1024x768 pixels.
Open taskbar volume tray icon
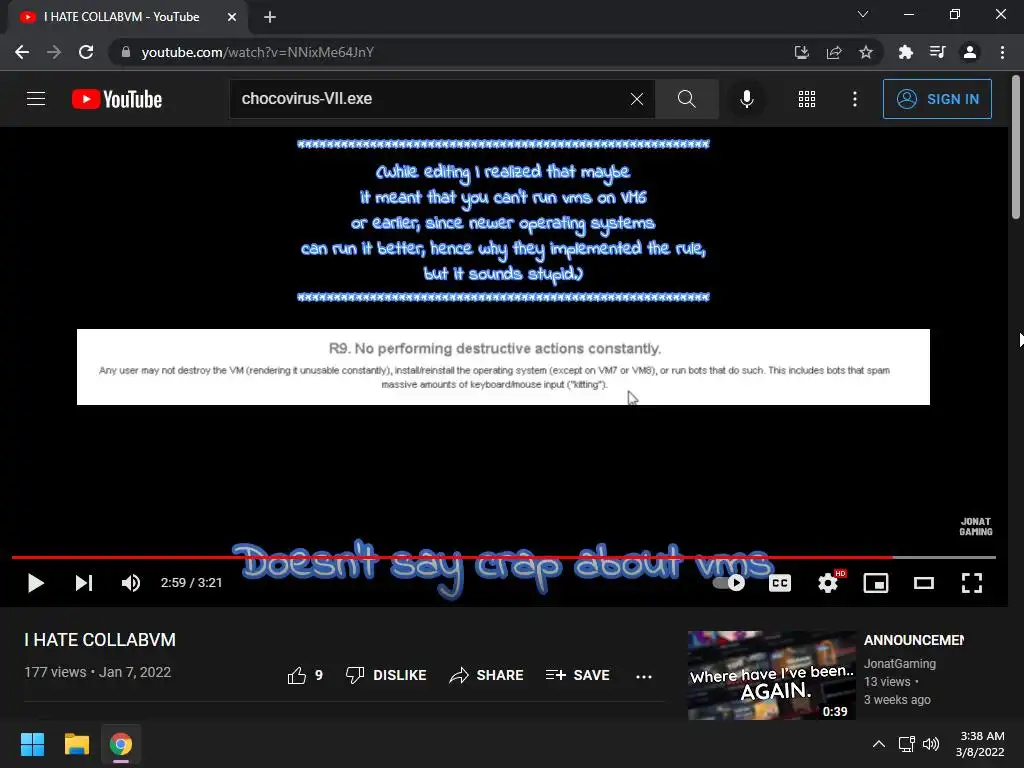click(931, 744)
